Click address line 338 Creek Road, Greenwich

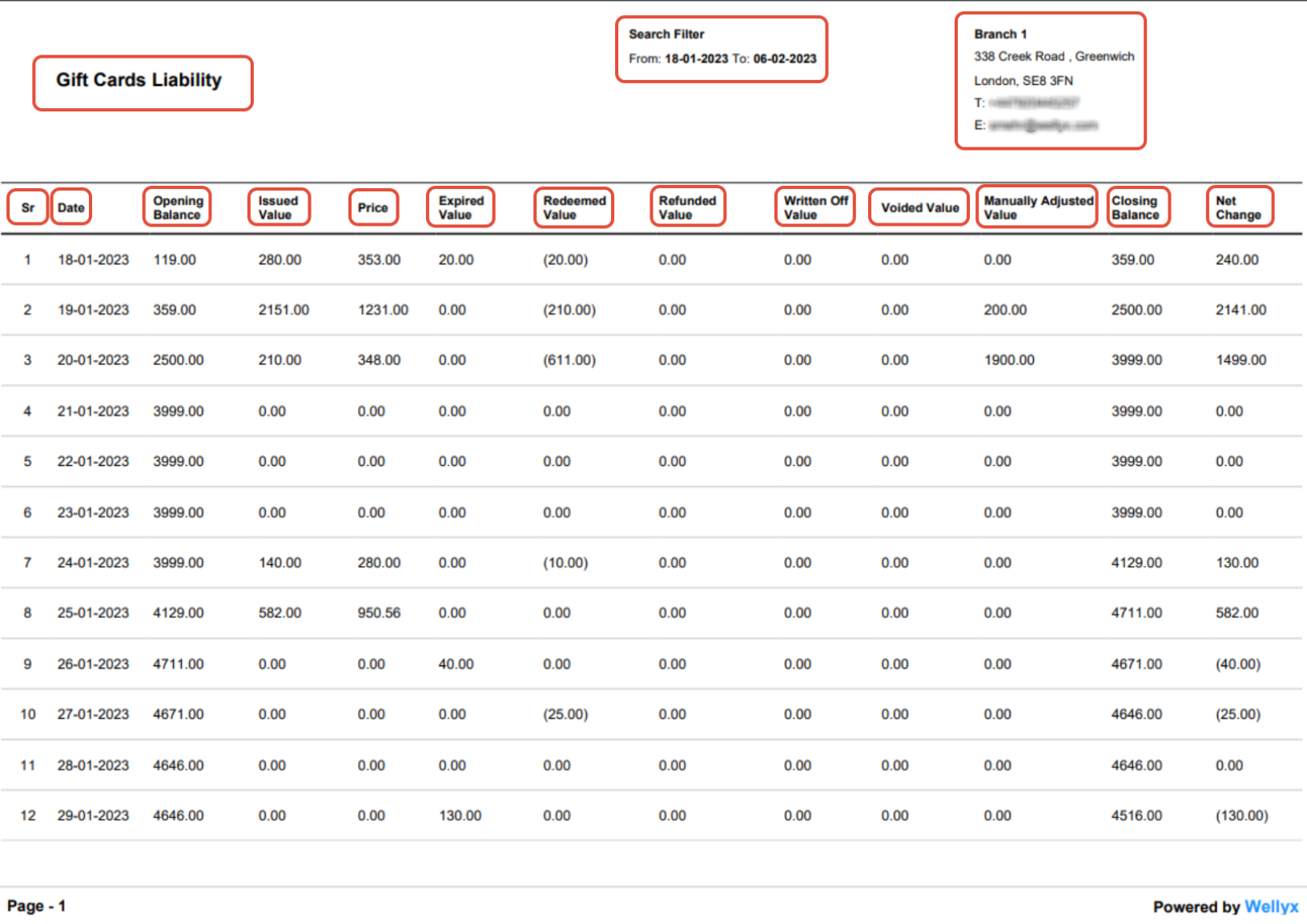(x=1054, y=57)
